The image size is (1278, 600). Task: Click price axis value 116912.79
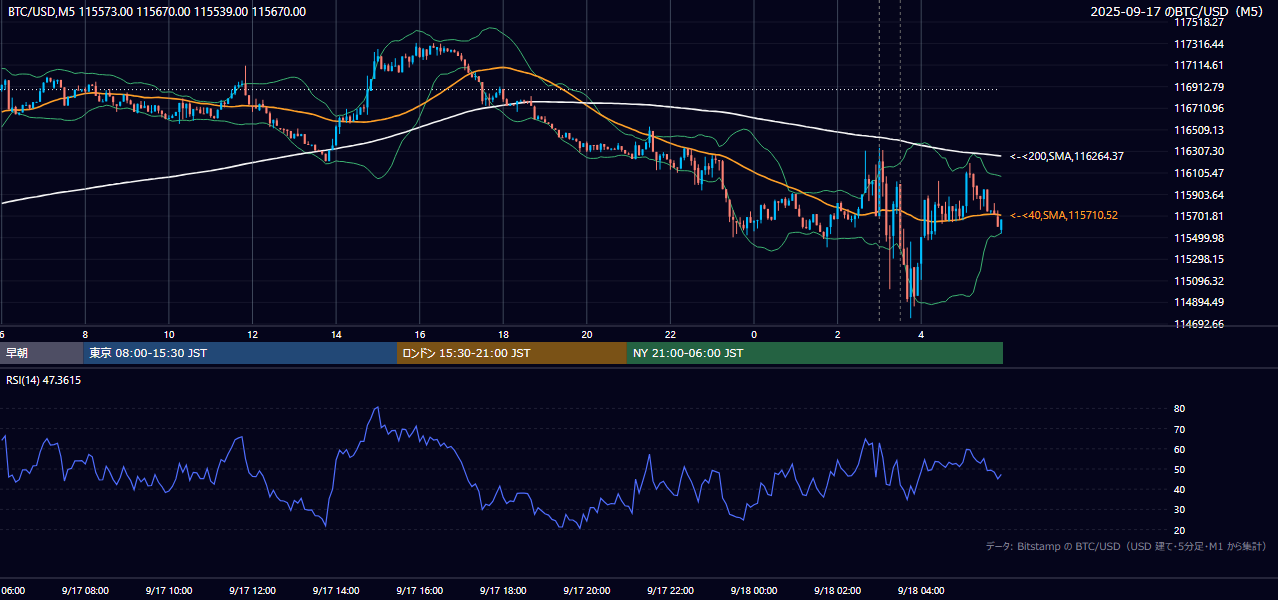1198,87
